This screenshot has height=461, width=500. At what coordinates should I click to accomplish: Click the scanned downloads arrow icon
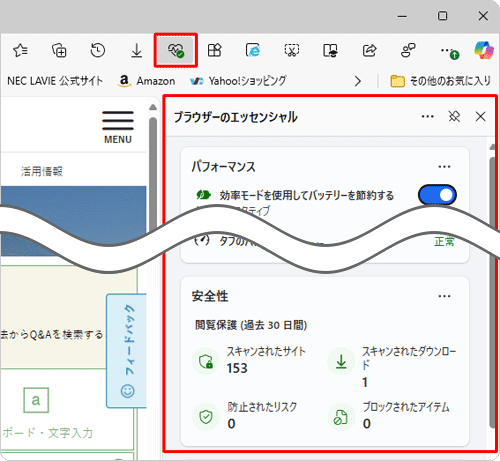(341, 362)
